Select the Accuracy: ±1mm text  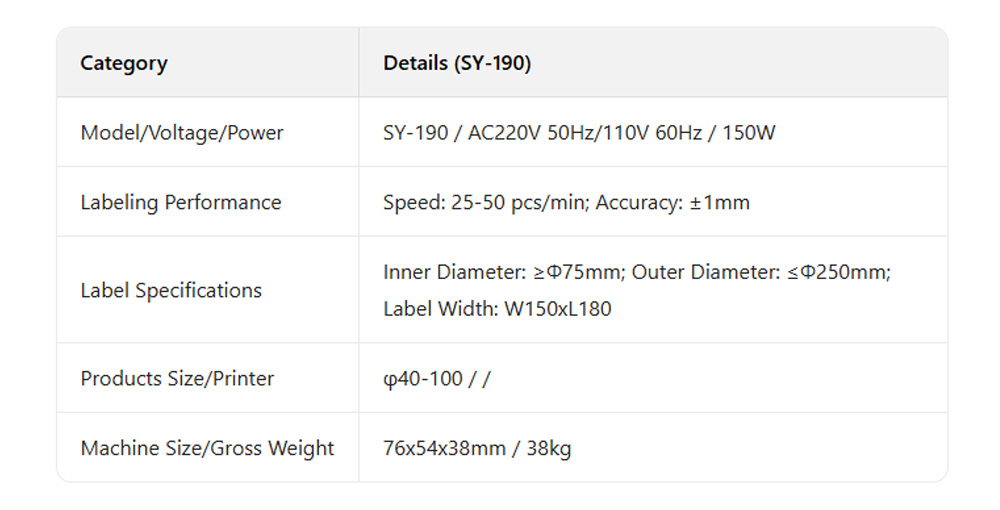pyautogui.click(x=673, y=202)
